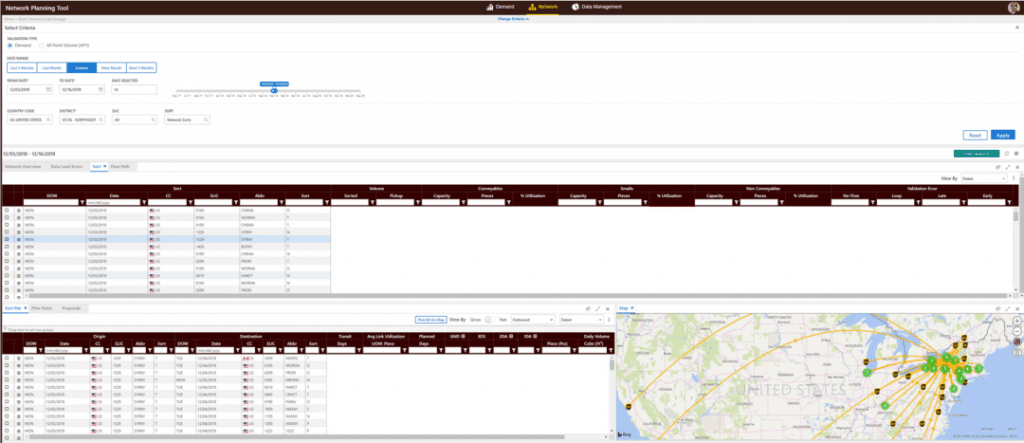Select All Point Volume (APV) radio option

click(42, 45)
